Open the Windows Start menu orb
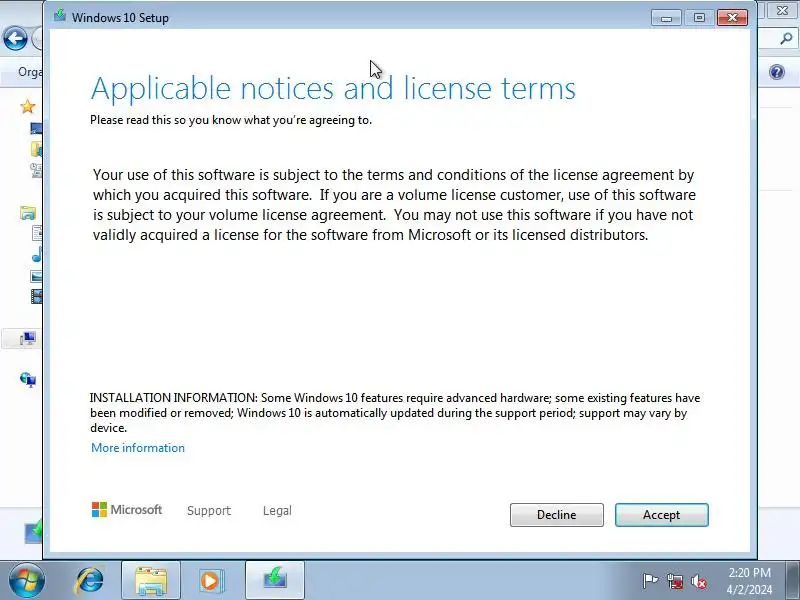Screen dimensions: 800x600 (x=26, y=581)
